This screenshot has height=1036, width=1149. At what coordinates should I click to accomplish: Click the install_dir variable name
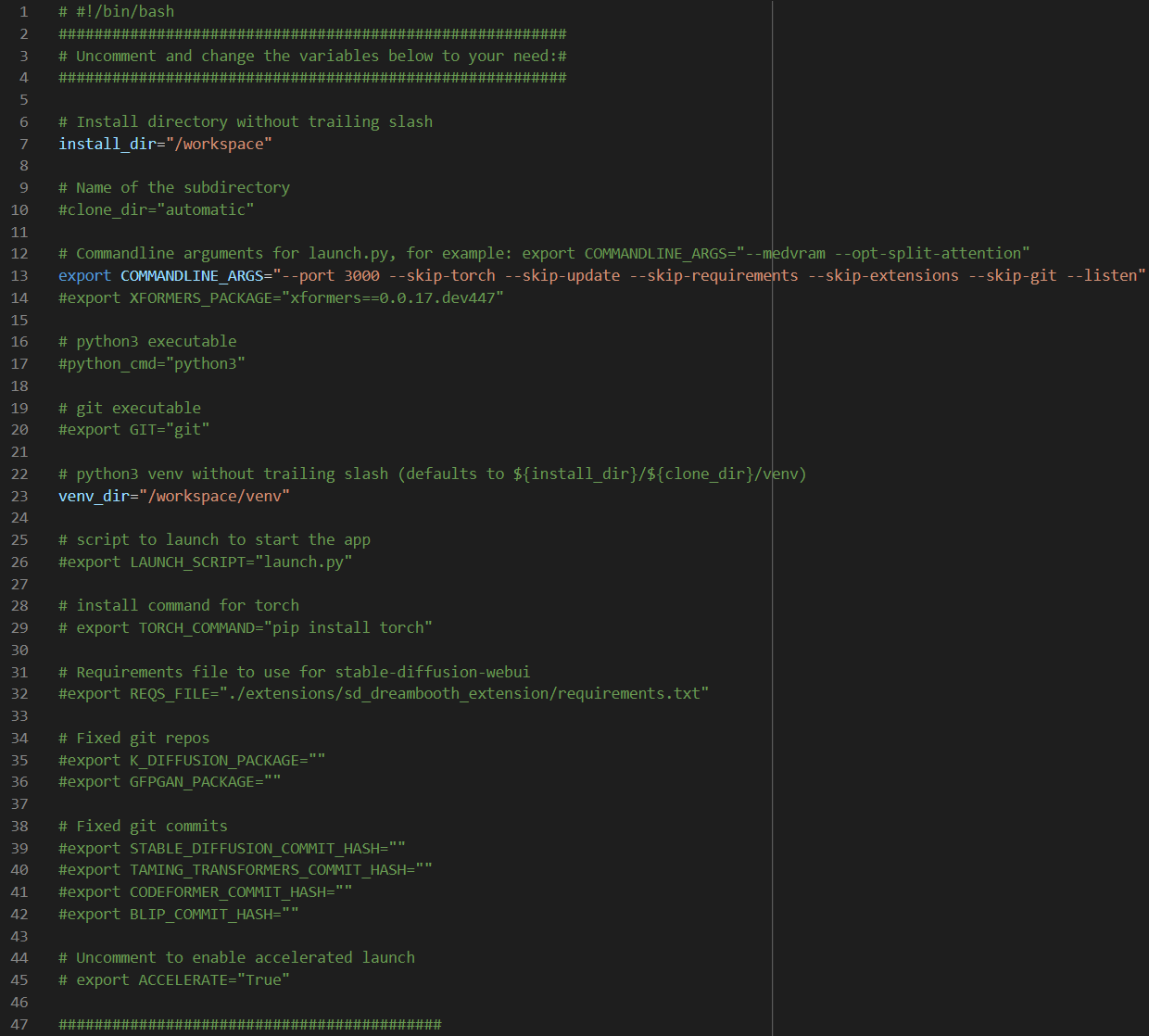[107, 144]
